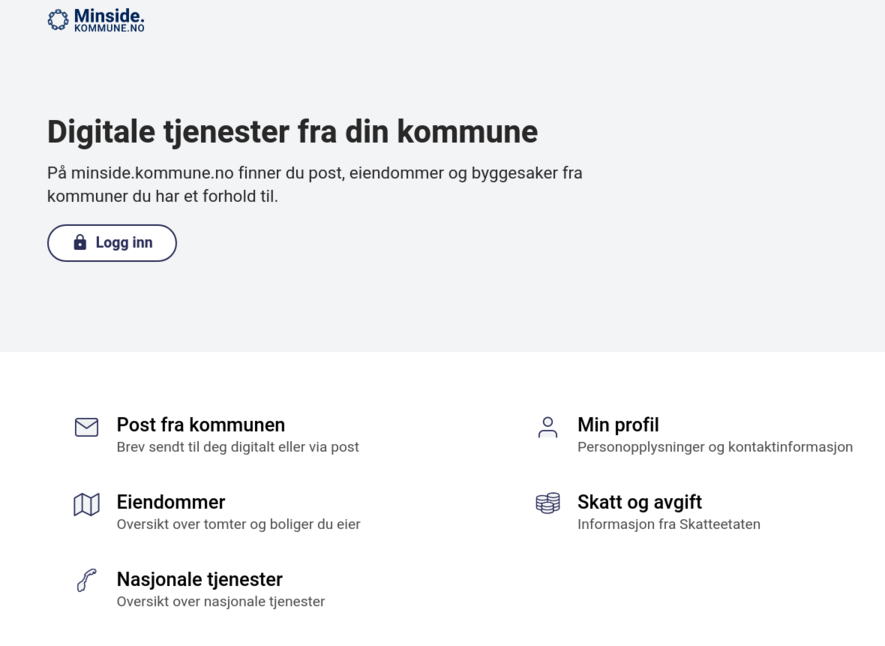885x646 pixels.
Task: Select 'Oversikt over tomter og boliger' description
Action: click(238, 524)
